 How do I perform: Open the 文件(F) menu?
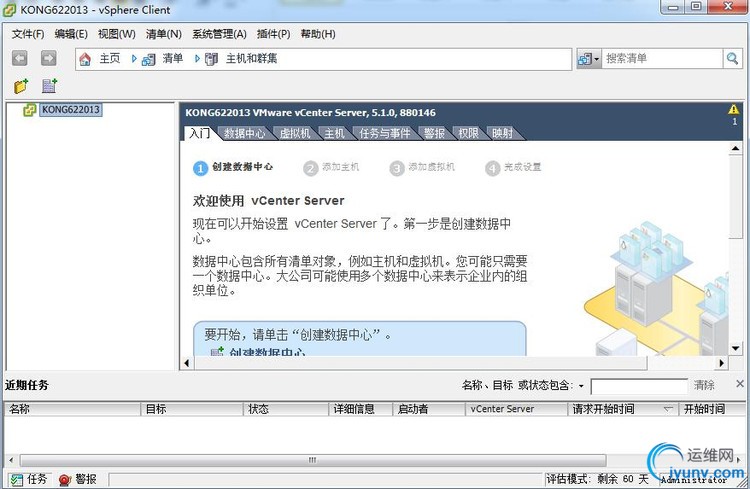tap(28, 34)
